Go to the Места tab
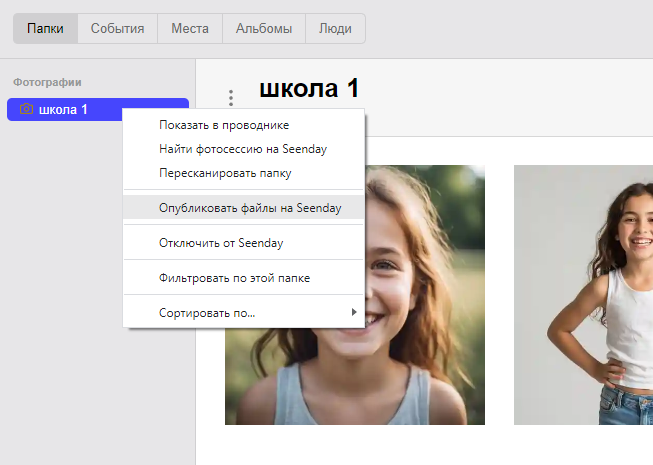 [x=189, y=29]
